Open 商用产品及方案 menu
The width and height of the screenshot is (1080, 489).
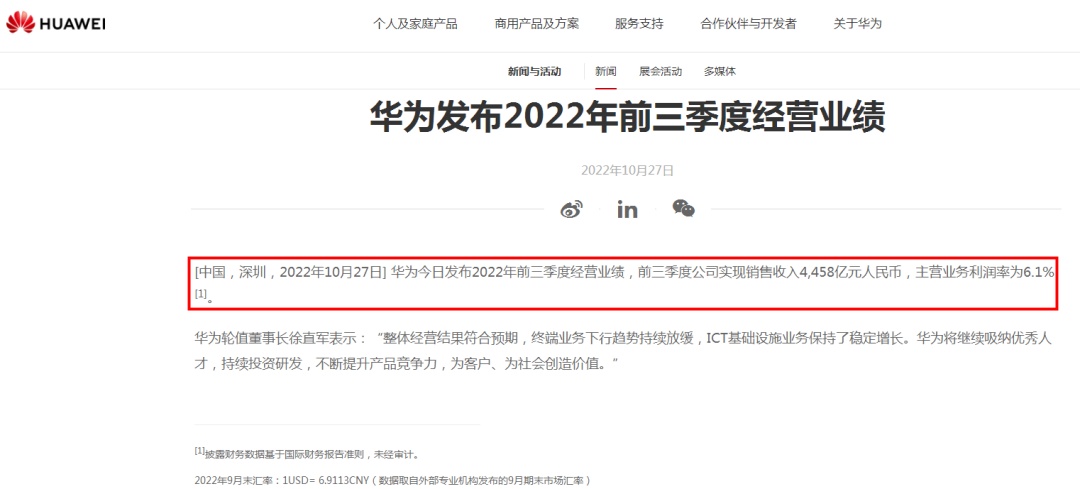537,23
